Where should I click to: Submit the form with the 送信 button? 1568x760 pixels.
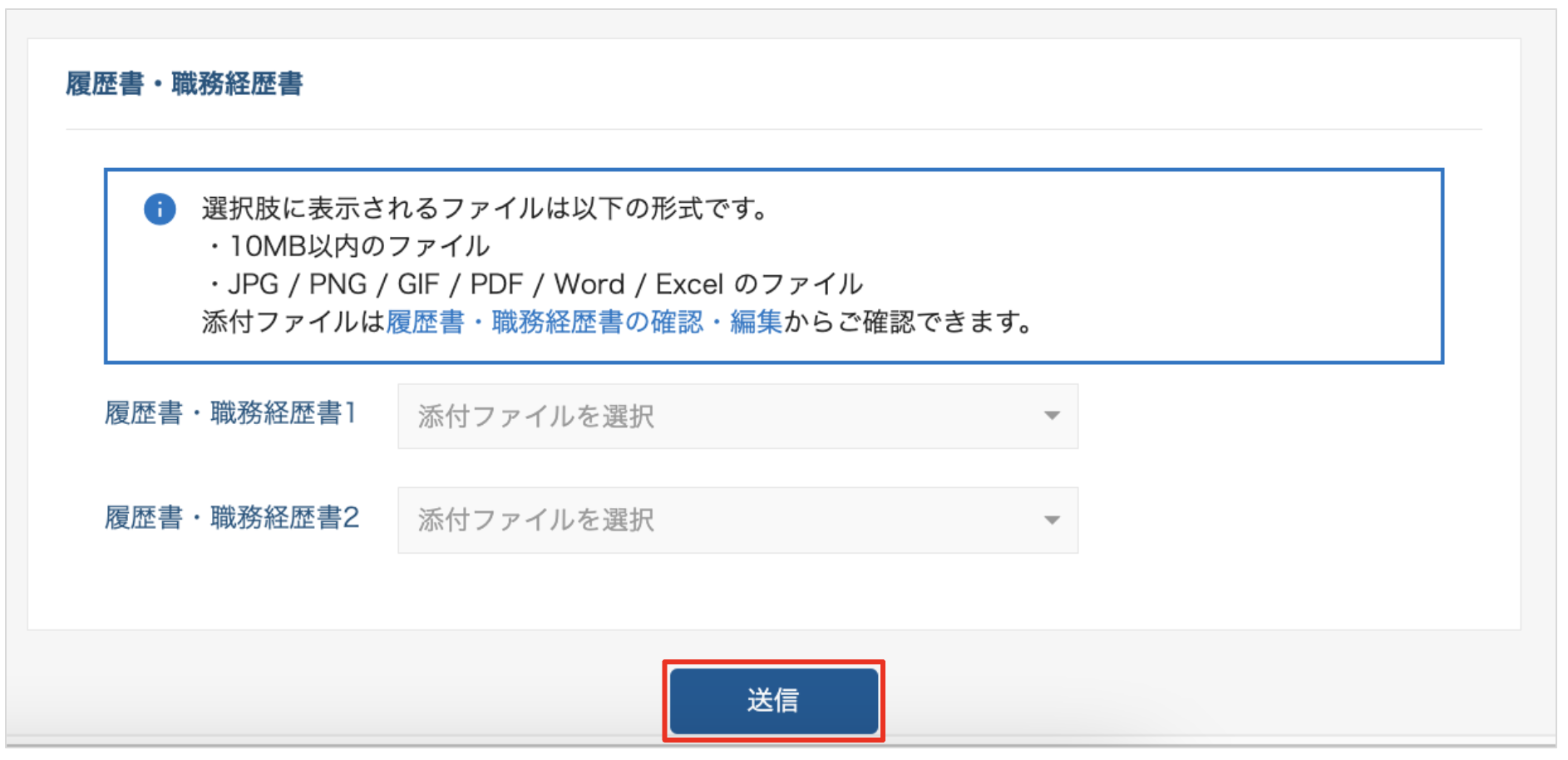coord(774,701)
